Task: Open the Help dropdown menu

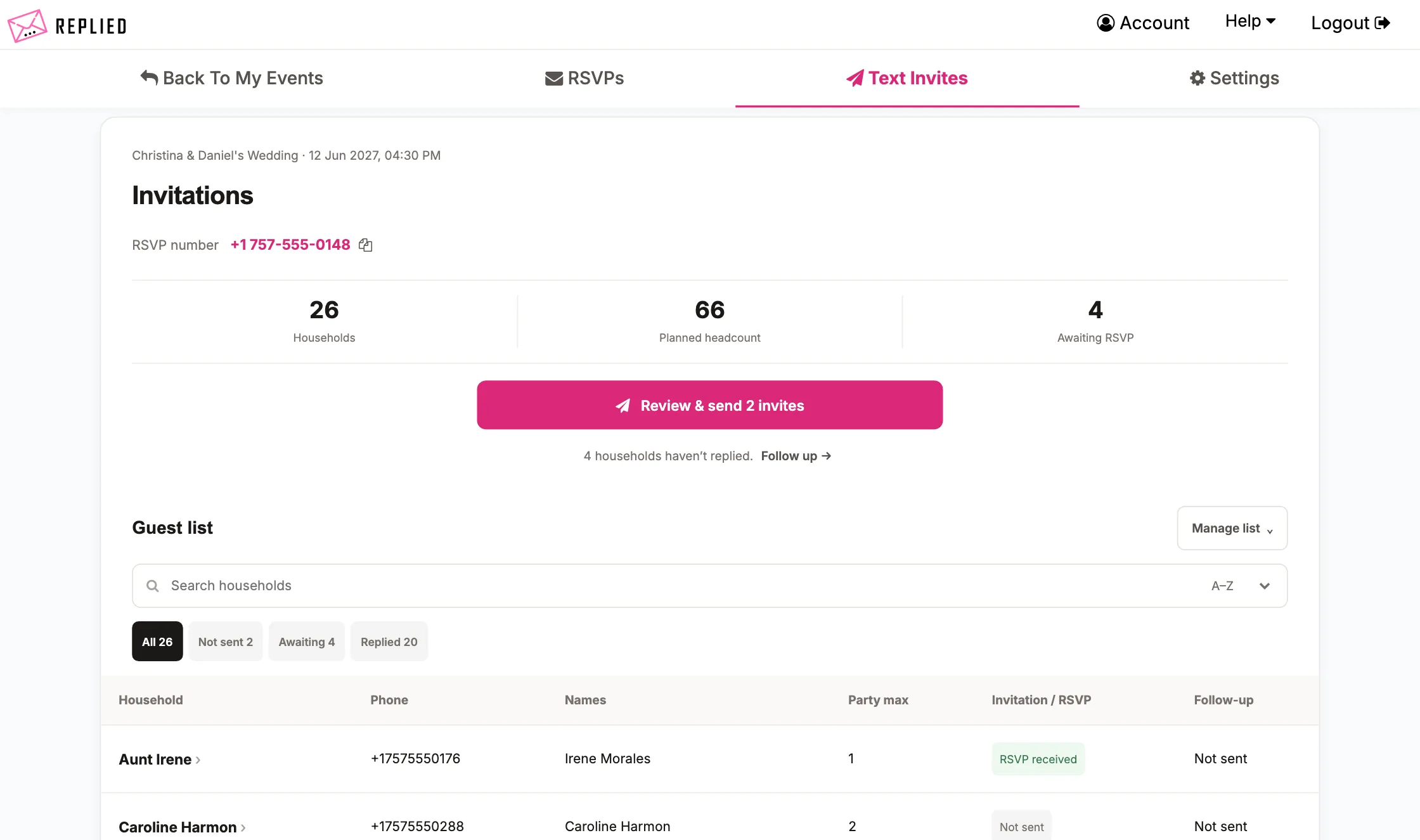Action: (x=1250, y=22)
